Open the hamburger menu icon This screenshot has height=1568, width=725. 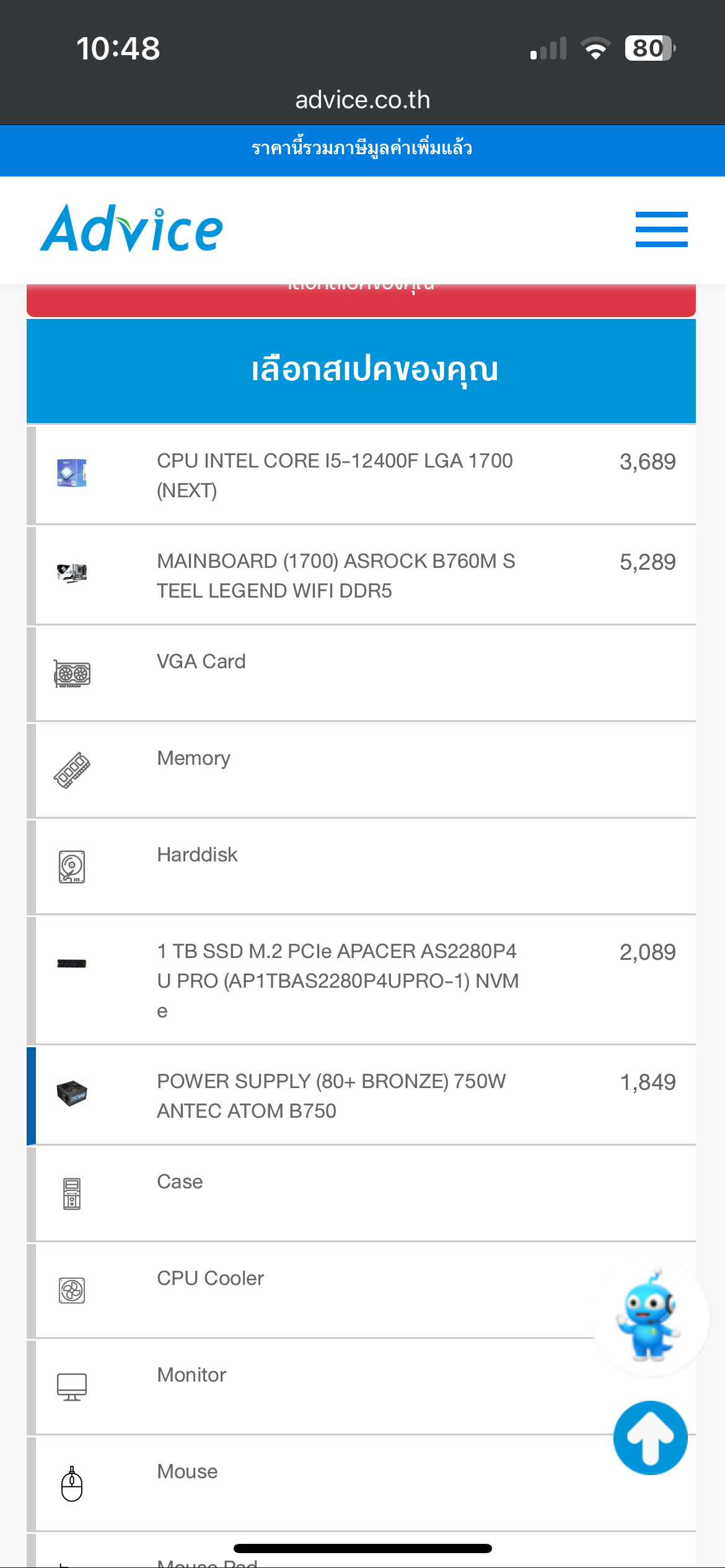click(661, 229)
